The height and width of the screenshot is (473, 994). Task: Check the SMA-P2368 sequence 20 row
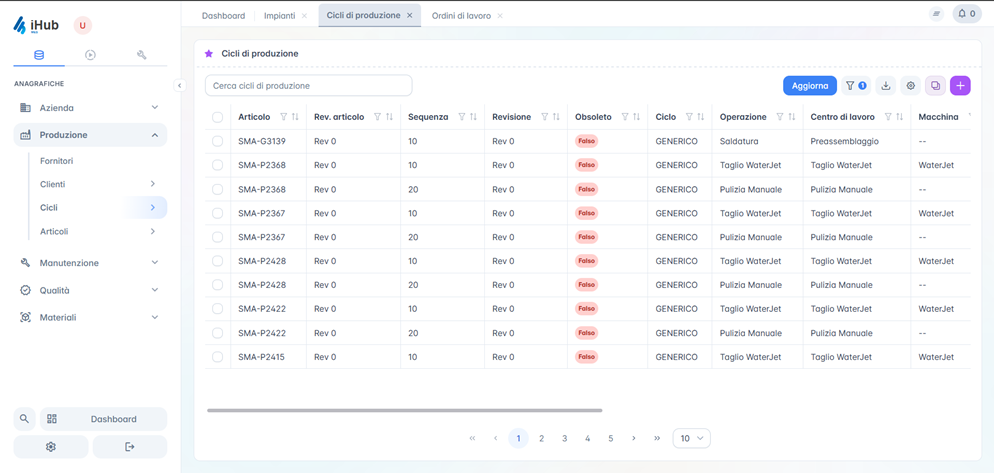tap(217, 189)
